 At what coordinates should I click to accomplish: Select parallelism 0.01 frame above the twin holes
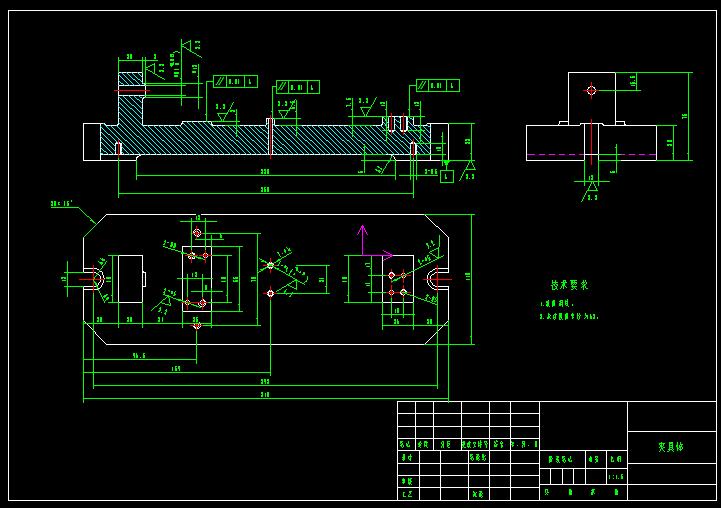437,86
